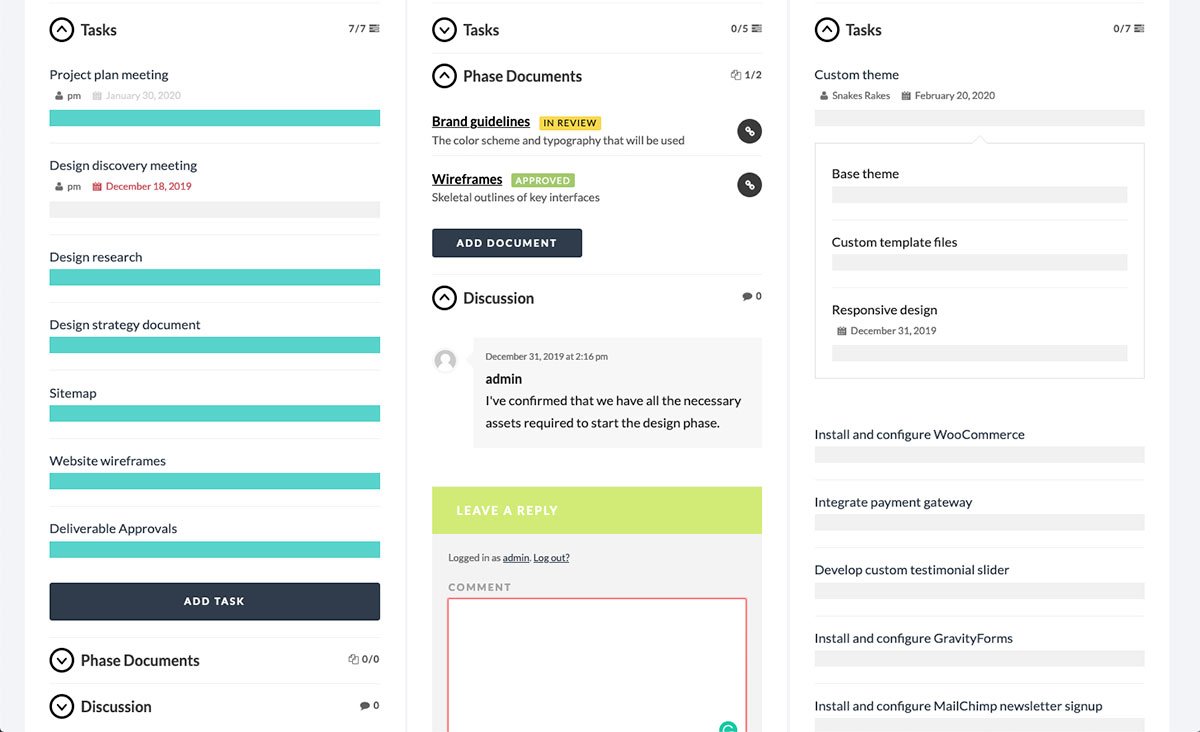Collapse the middle column Phase Documents section
1200x732 pixels.
pos(444,76)
